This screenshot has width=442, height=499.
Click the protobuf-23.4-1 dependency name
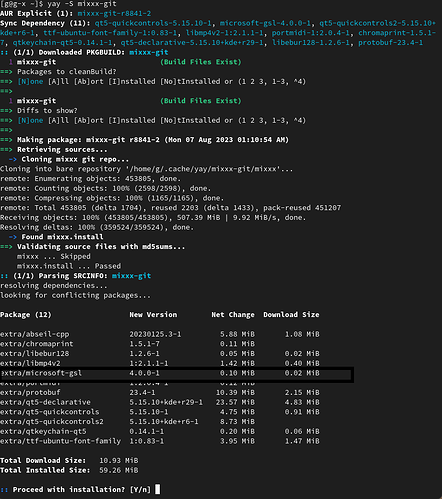(391, 42)
